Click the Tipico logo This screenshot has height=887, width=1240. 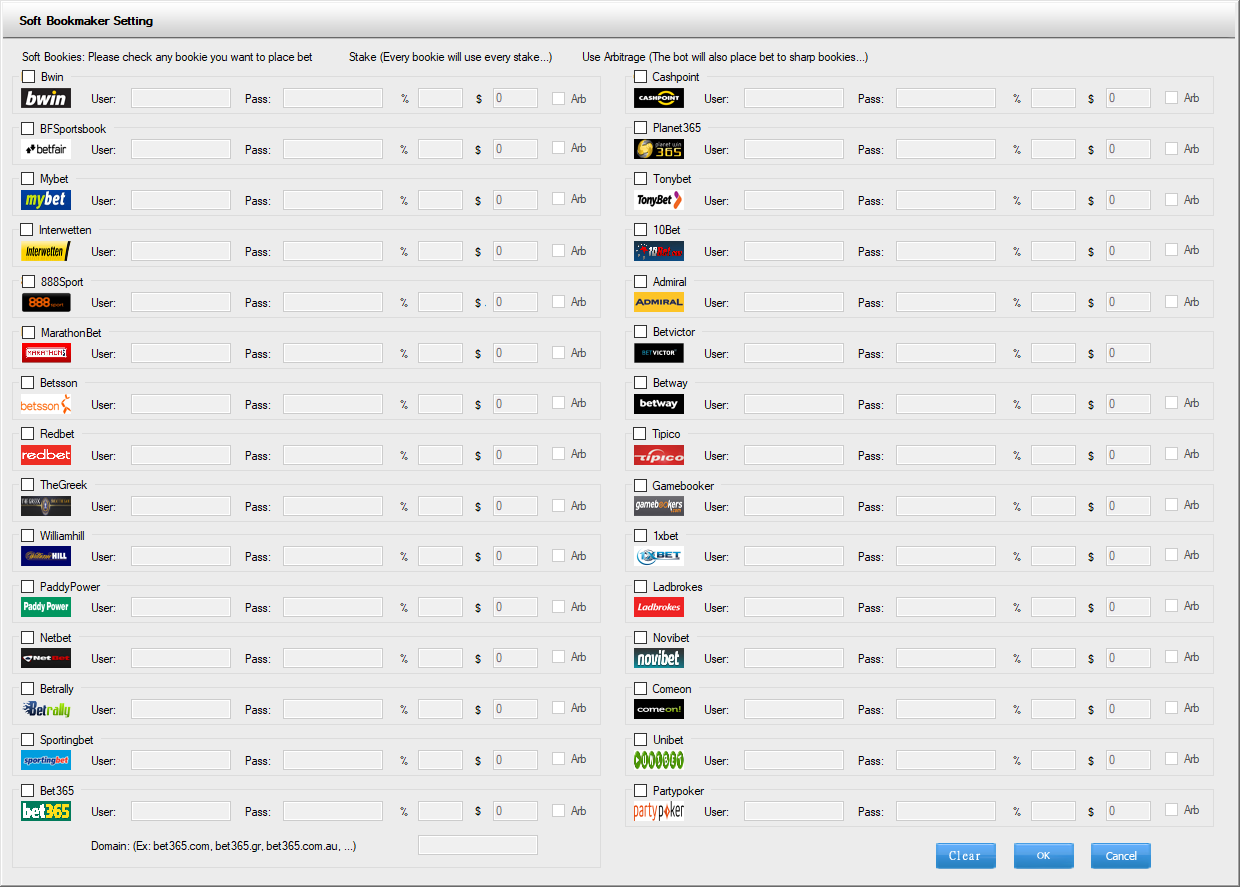pyautogui.click(x=659, y=455)
